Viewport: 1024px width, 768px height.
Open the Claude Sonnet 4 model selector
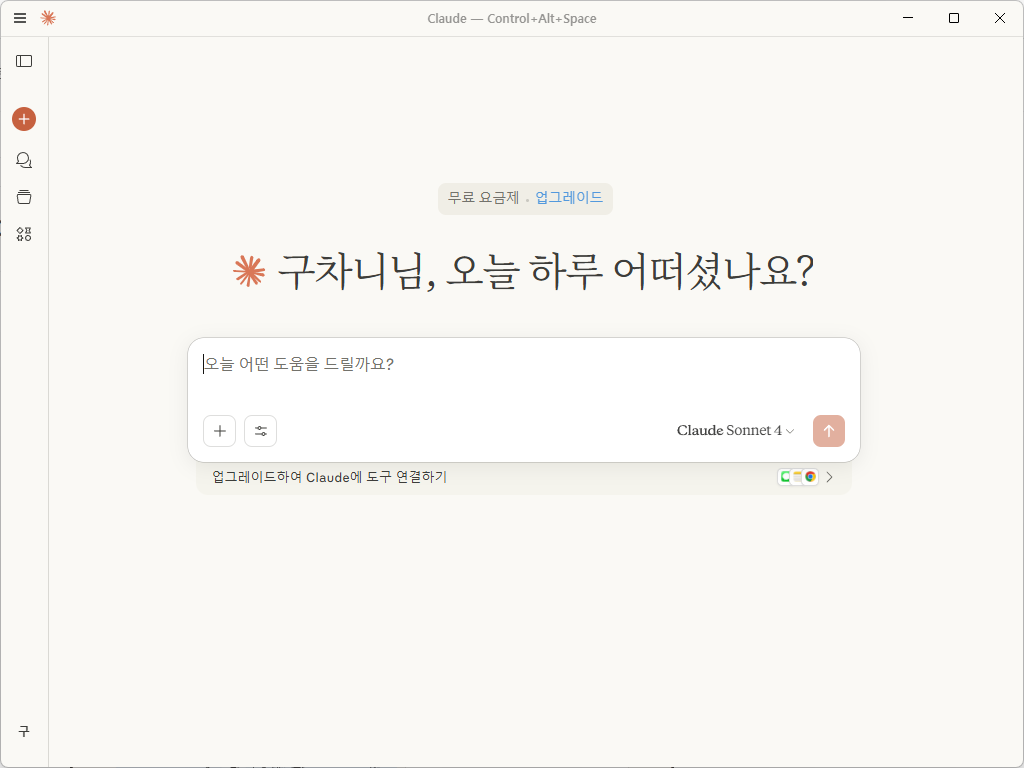tap(735, 430)
